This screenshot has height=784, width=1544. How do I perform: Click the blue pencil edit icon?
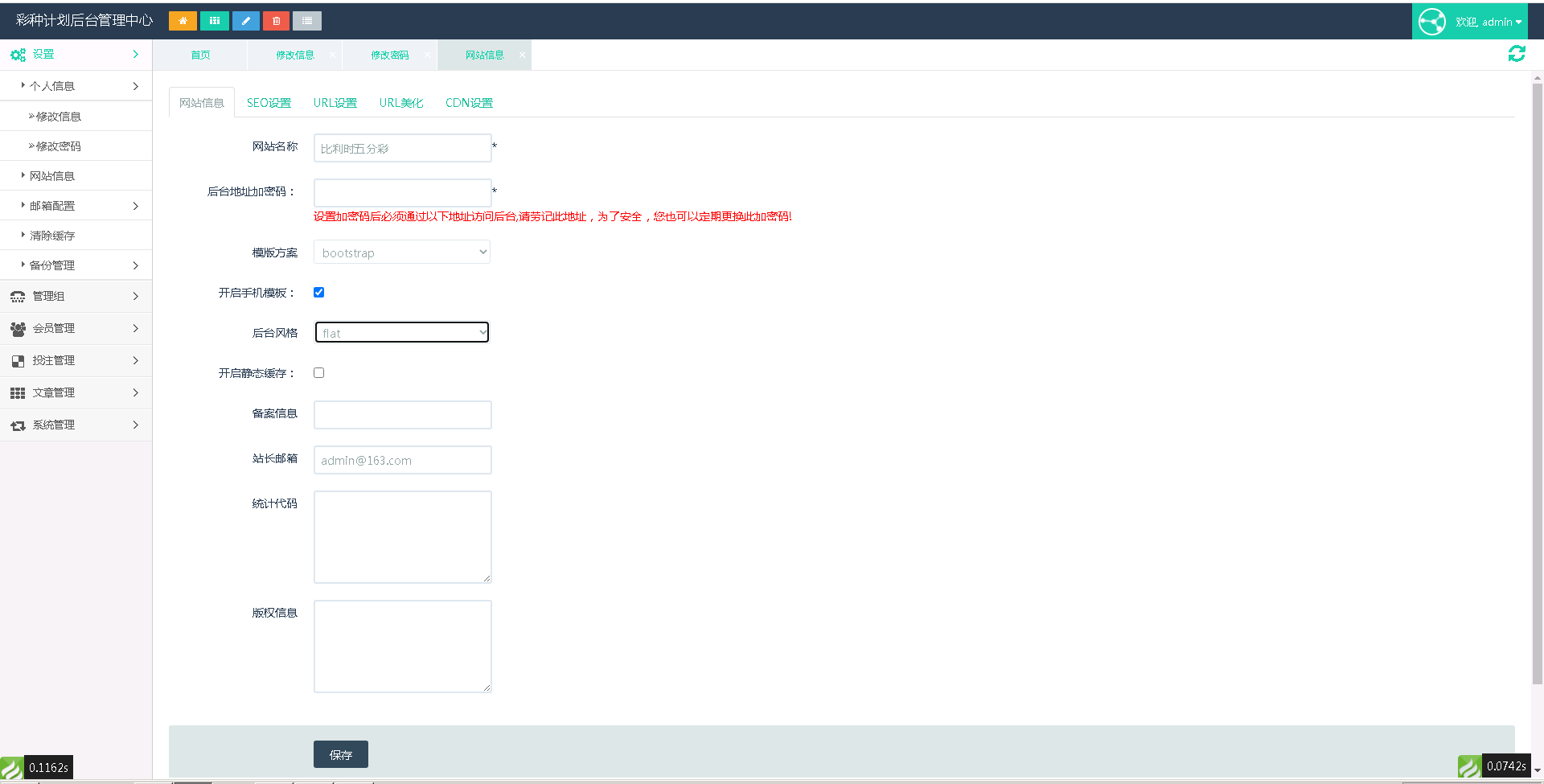coord(245,21)
